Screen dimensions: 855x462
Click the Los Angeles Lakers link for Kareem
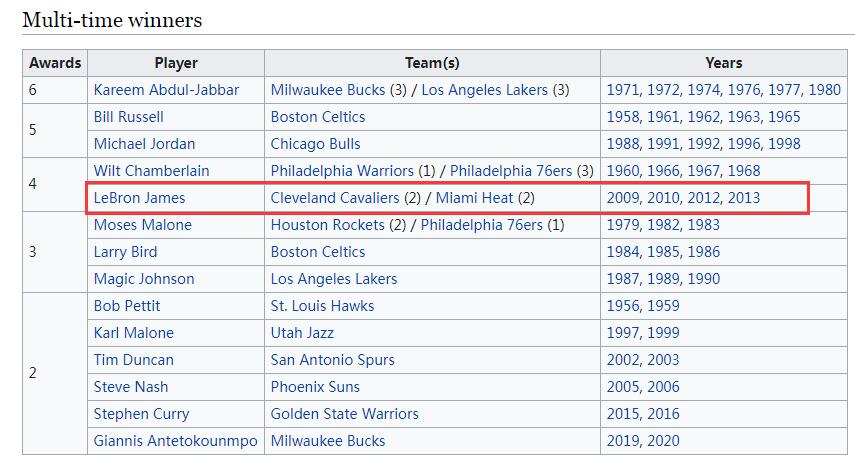[485, 90]
